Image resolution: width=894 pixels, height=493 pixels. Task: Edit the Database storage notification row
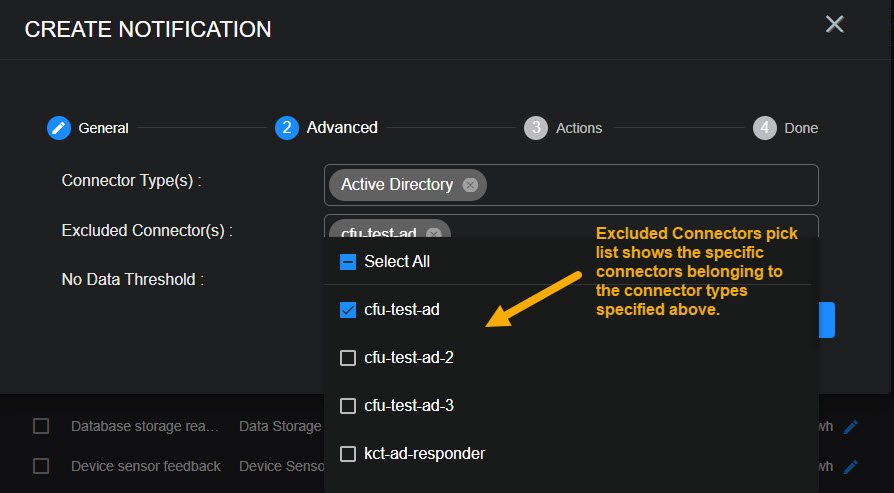click(851, 427)
